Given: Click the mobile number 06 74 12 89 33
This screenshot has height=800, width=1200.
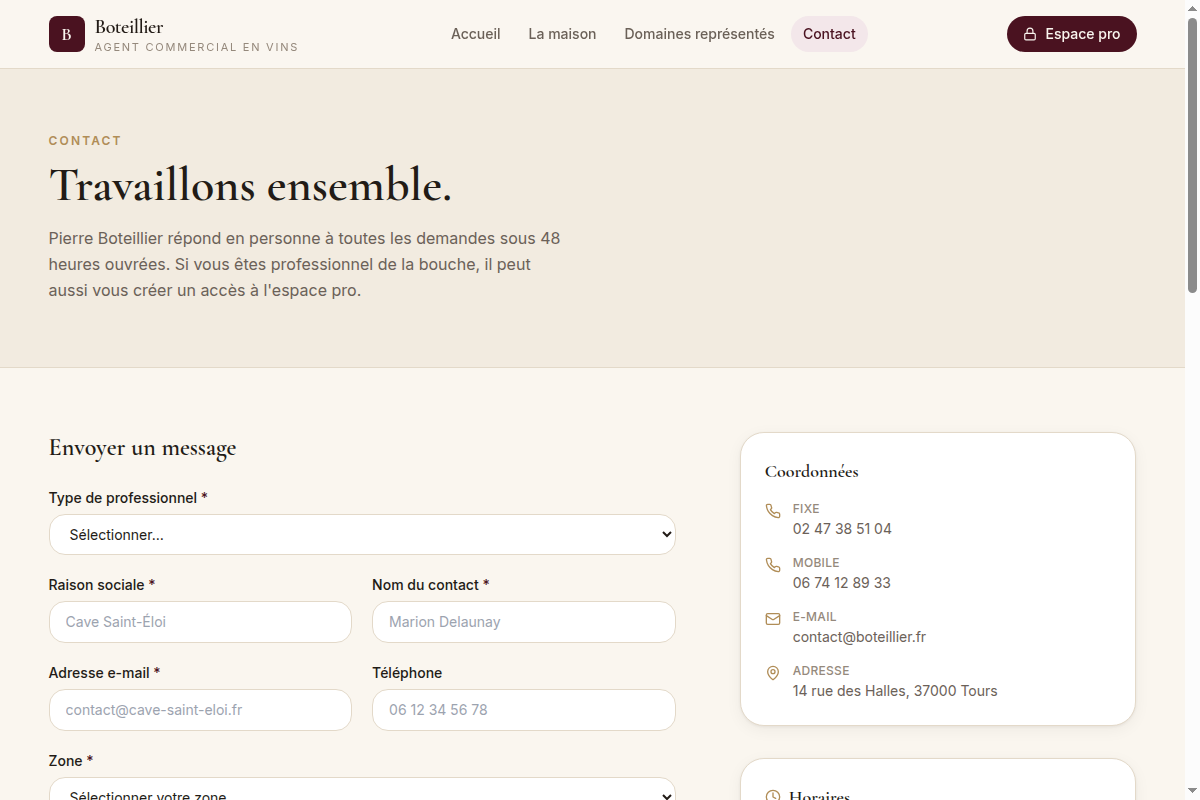Looking at the screenshot, I should pos(842,583).
